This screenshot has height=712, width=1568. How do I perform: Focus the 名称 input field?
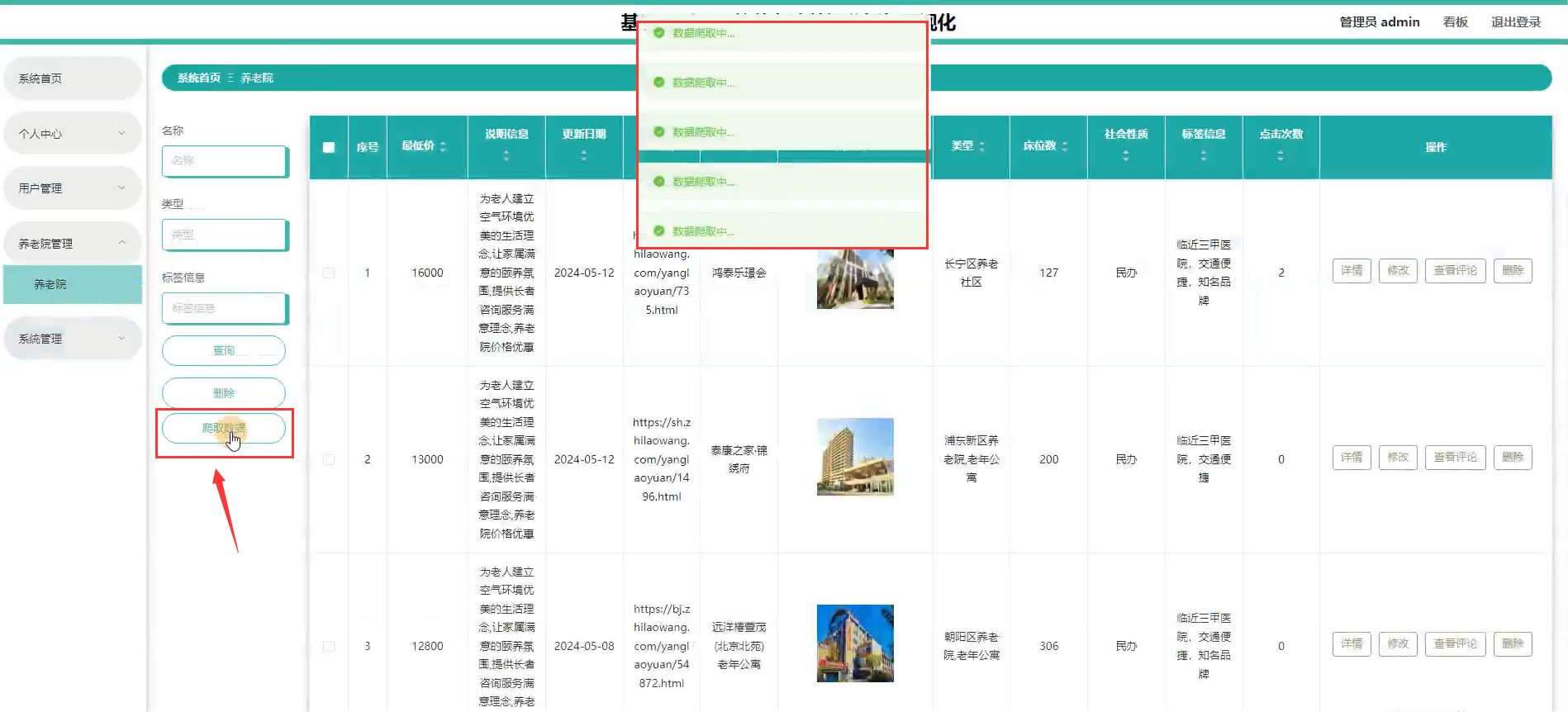[226, 161]
